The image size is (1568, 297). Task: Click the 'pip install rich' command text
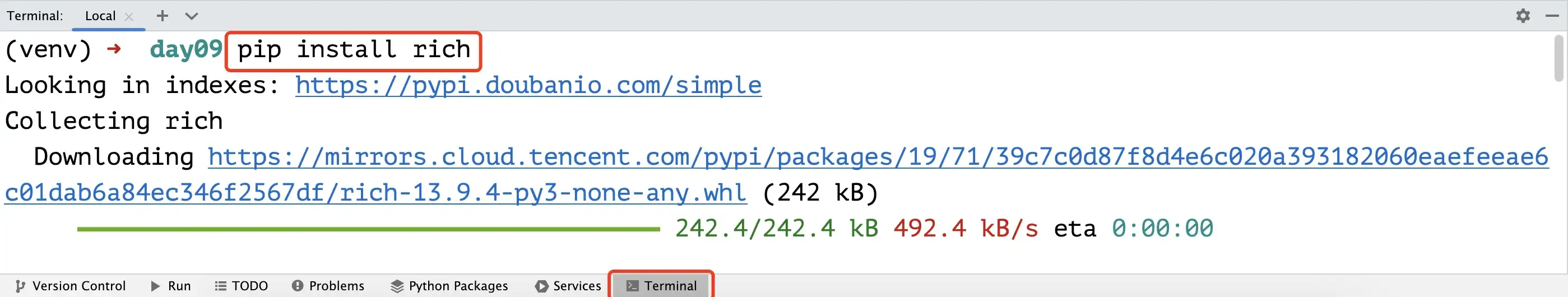tap(353, 49)
